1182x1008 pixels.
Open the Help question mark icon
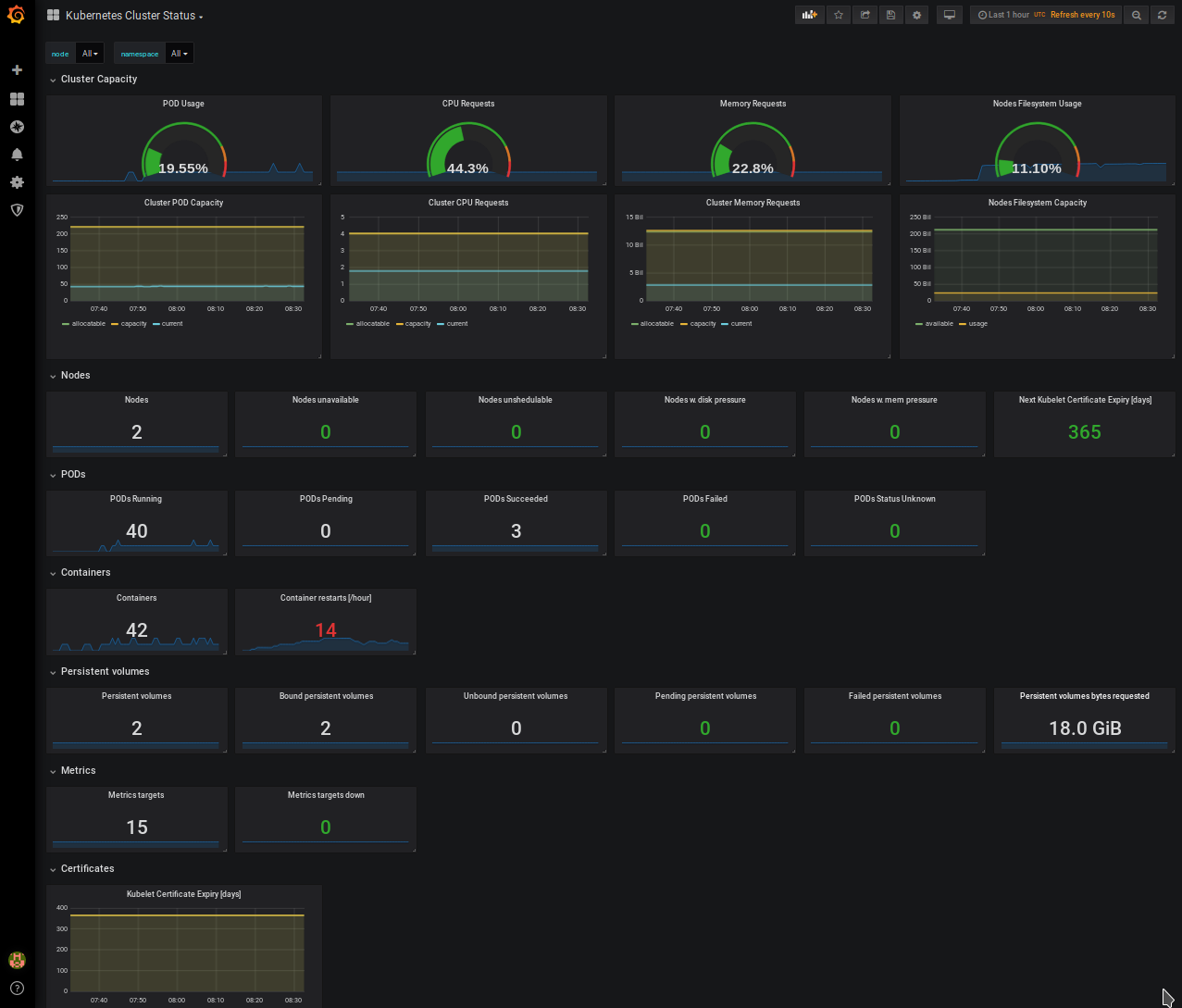coord(17,988)
